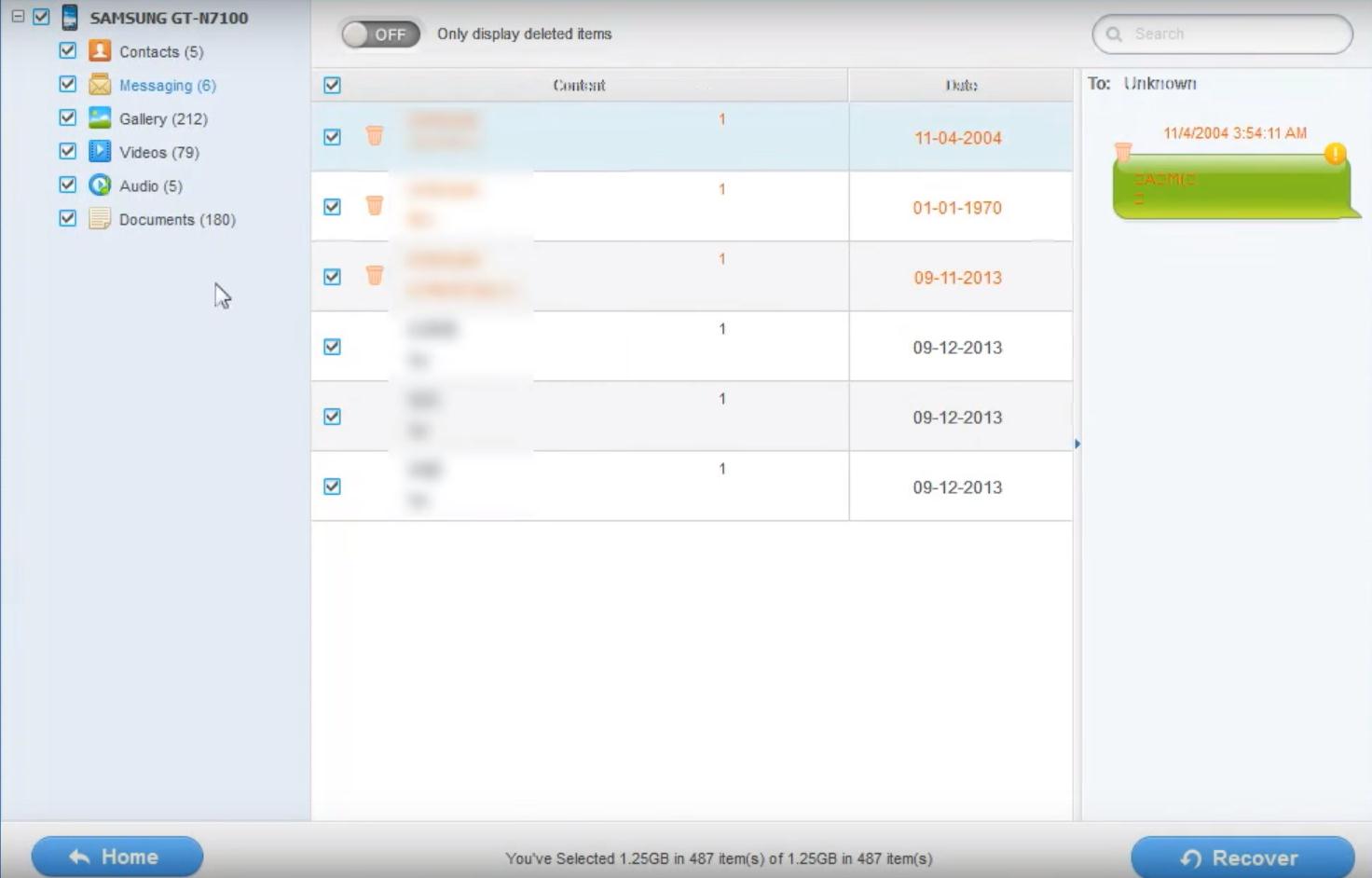Collapse the preview pane using blue arrow
Screen dimensions: 1372x878
[1077, 444]
